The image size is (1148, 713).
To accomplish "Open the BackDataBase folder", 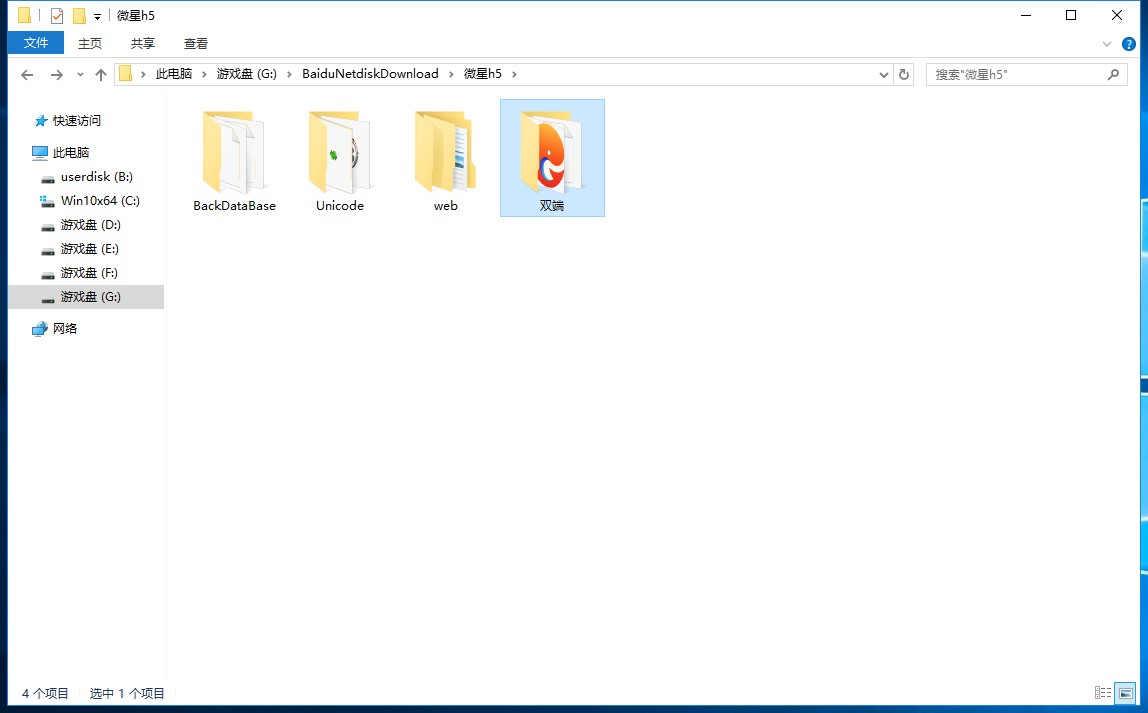I will [234, 153].
